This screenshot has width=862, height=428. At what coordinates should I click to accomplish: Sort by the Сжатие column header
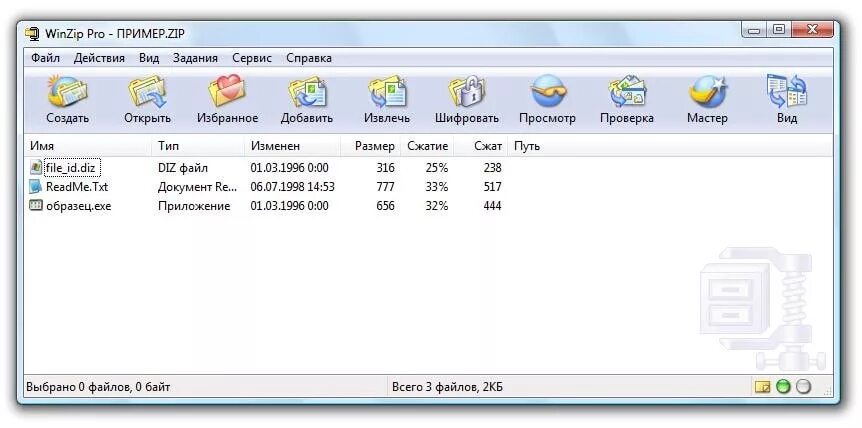tap(427, 146)
